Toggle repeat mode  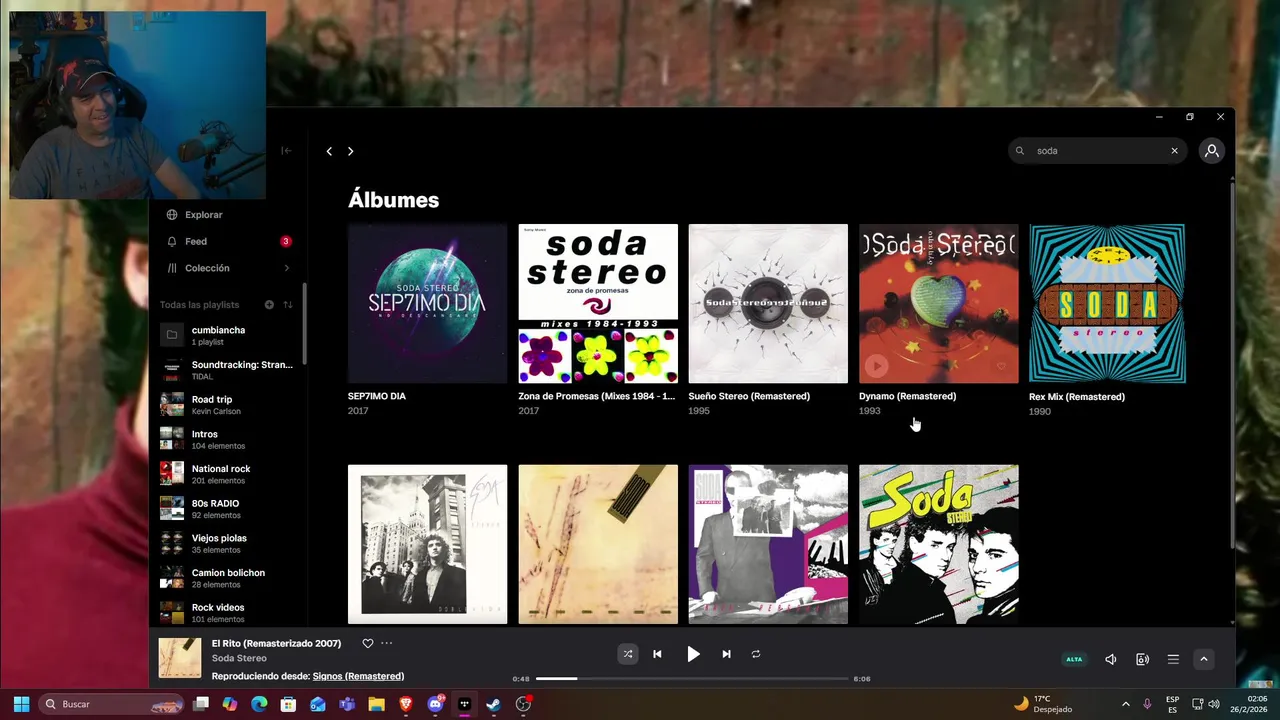756,654
